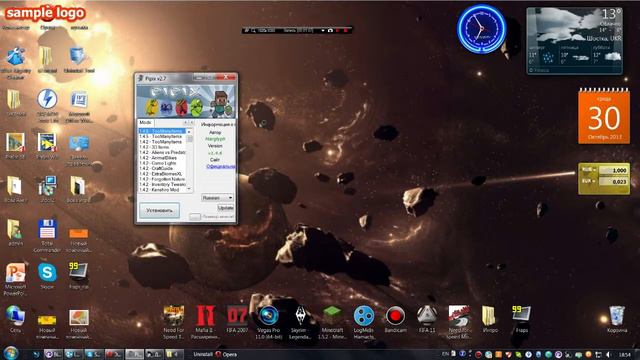Open Fraps_rus desktop icon

click(78, 276)
